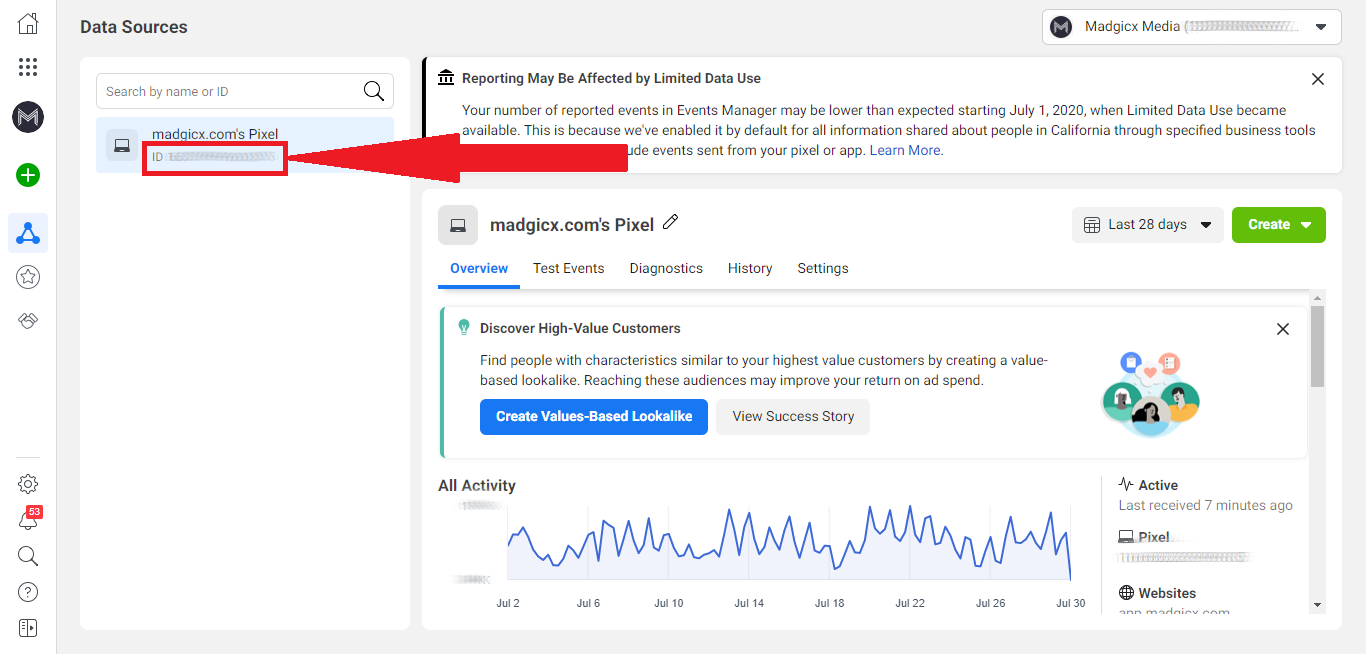Screen dimensions: 1366x654
Task: Click the Active pulse status icon
Action: click(1126, 484)
